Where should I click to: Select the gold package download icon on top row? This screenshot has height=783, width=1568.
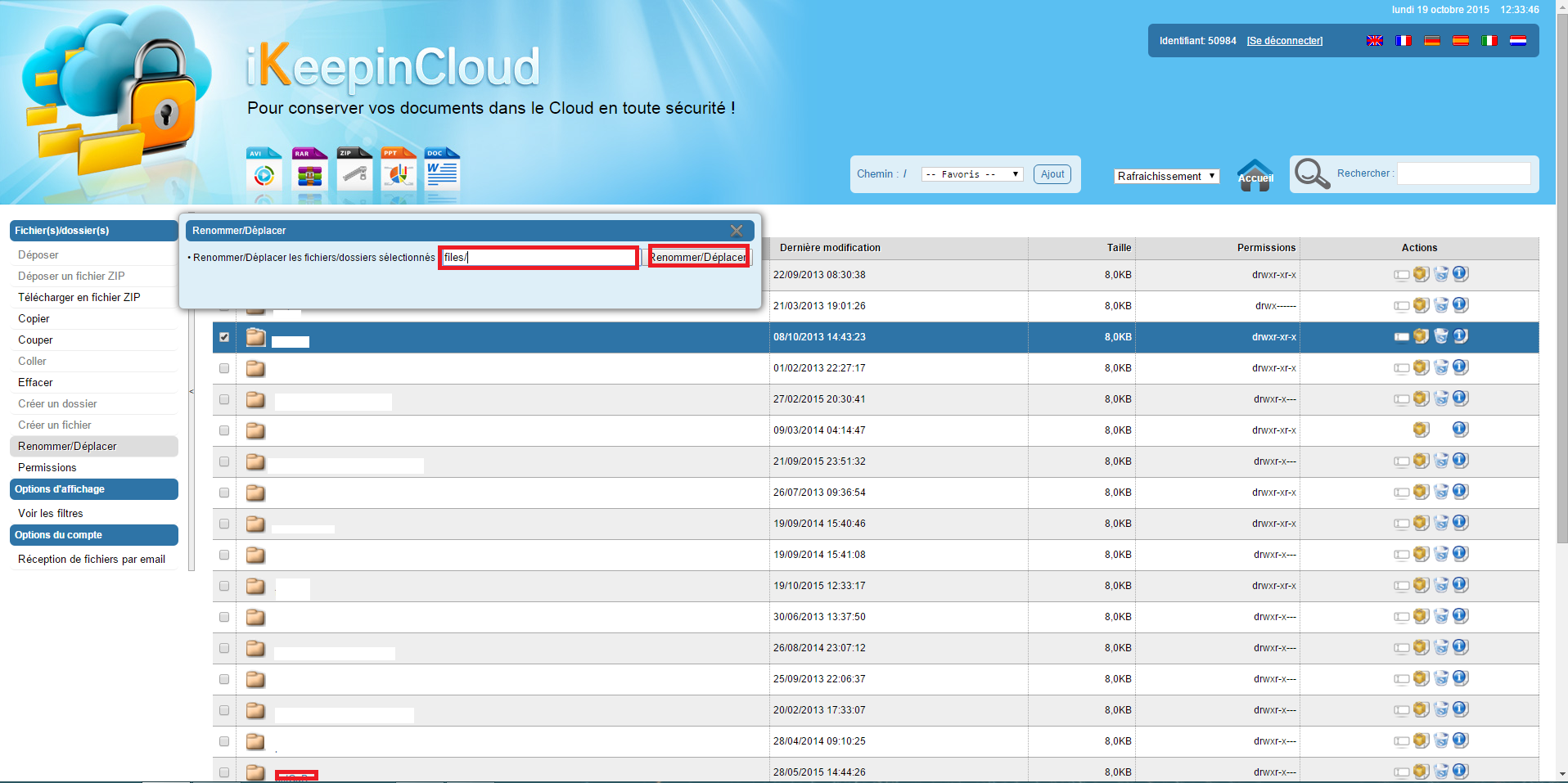(1421, 274)
